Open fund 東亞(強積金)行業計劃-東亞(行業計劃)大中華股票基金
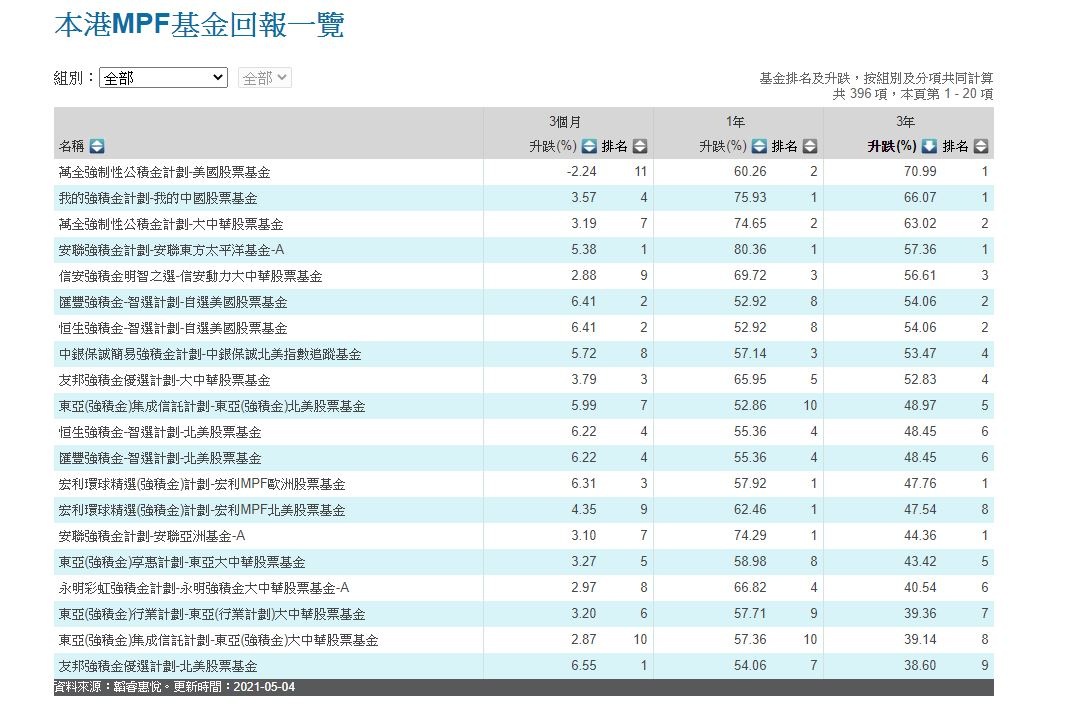 pyautogui.click(x=212, y=614)
